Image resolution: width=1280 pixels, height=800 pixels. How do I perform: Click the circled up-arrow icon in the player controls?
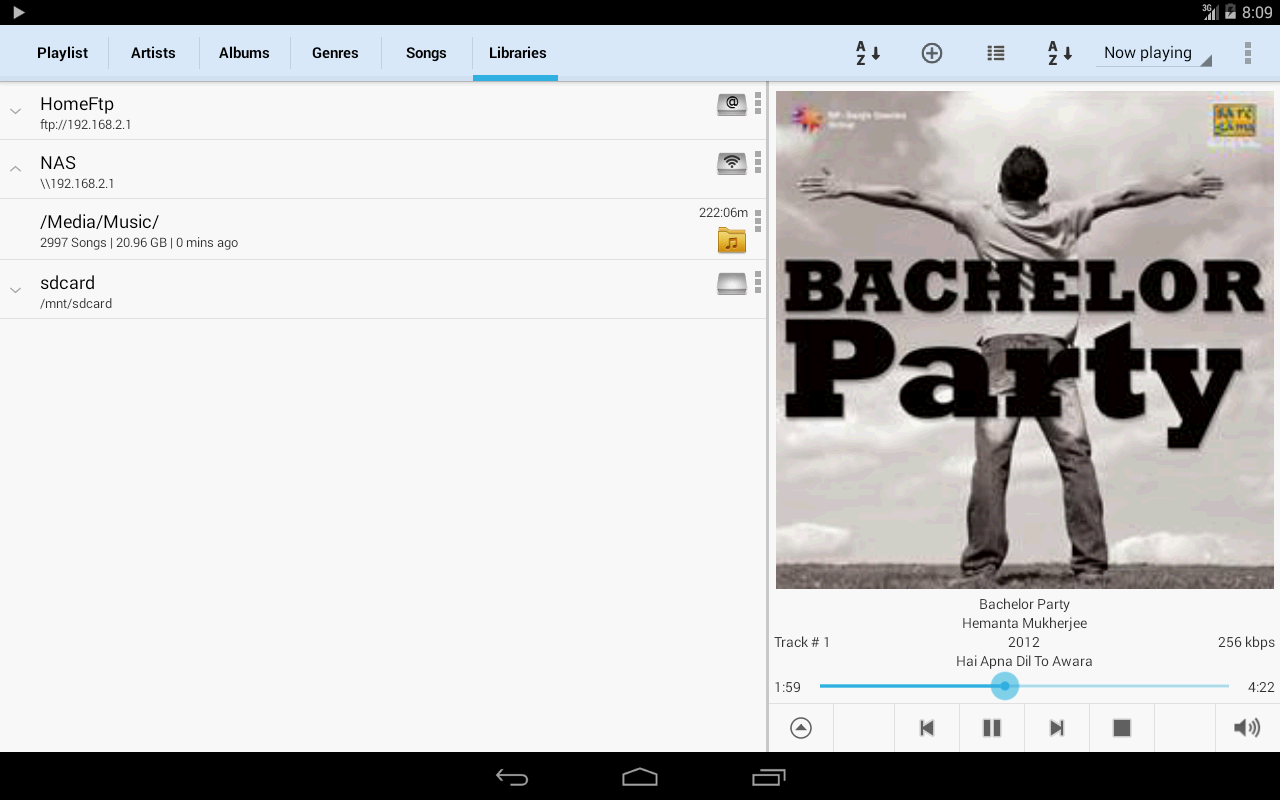(801, 728)
